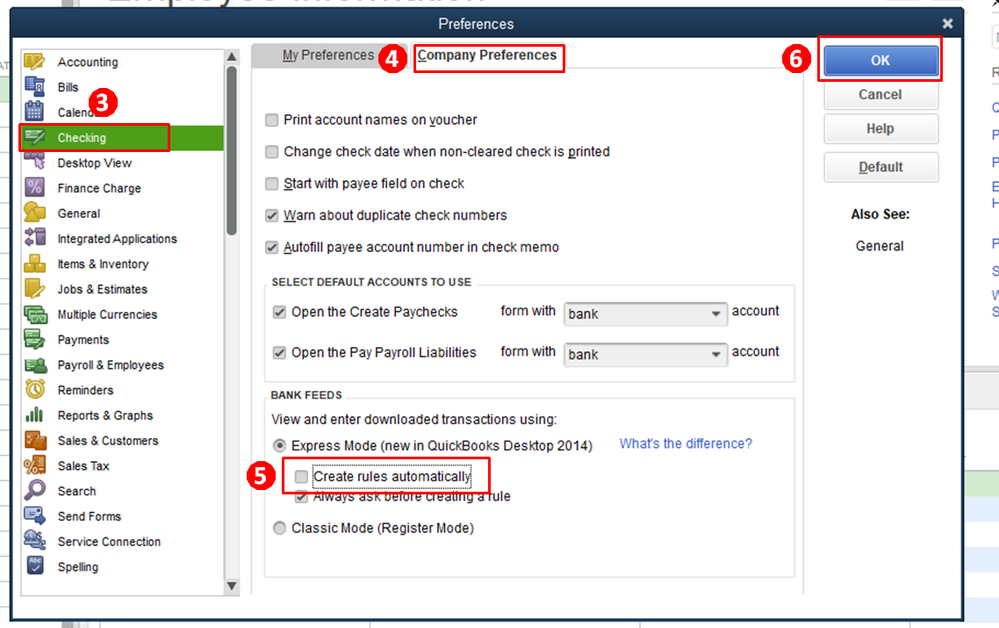This screenshot has width=999, height=628.
Task: Choose Classic Mode (Register Mode)
Action: [279, 528]
